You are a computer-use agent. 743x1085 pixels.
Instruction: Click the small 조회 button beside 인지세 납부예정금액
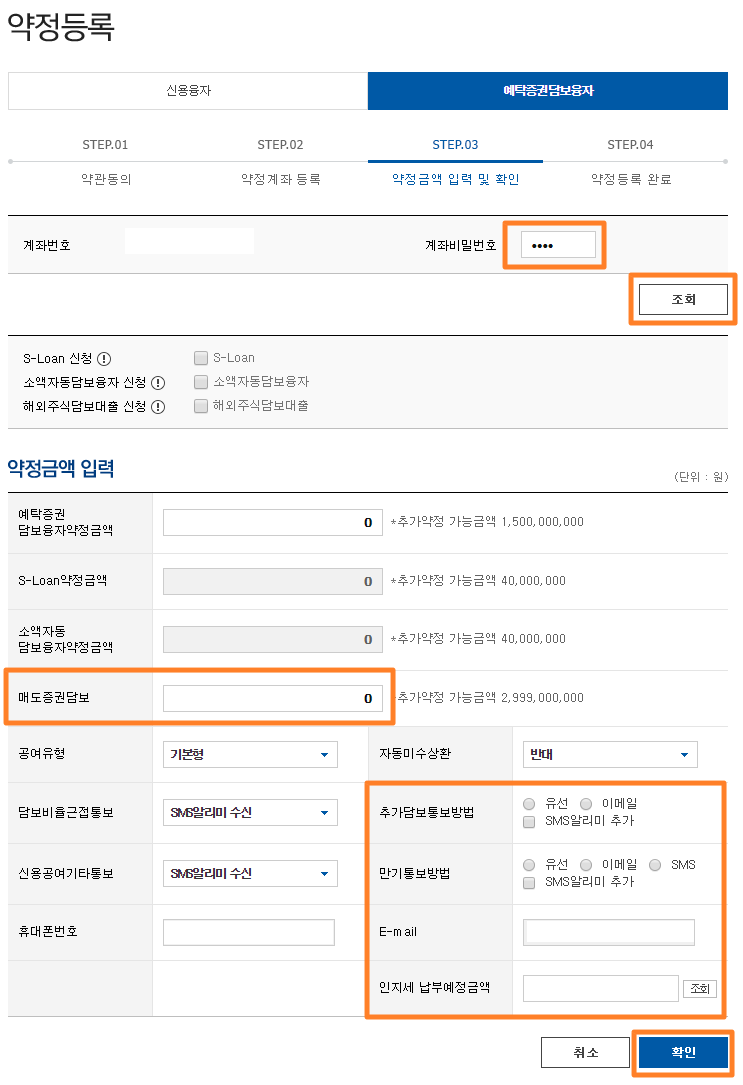click(700, 989)
